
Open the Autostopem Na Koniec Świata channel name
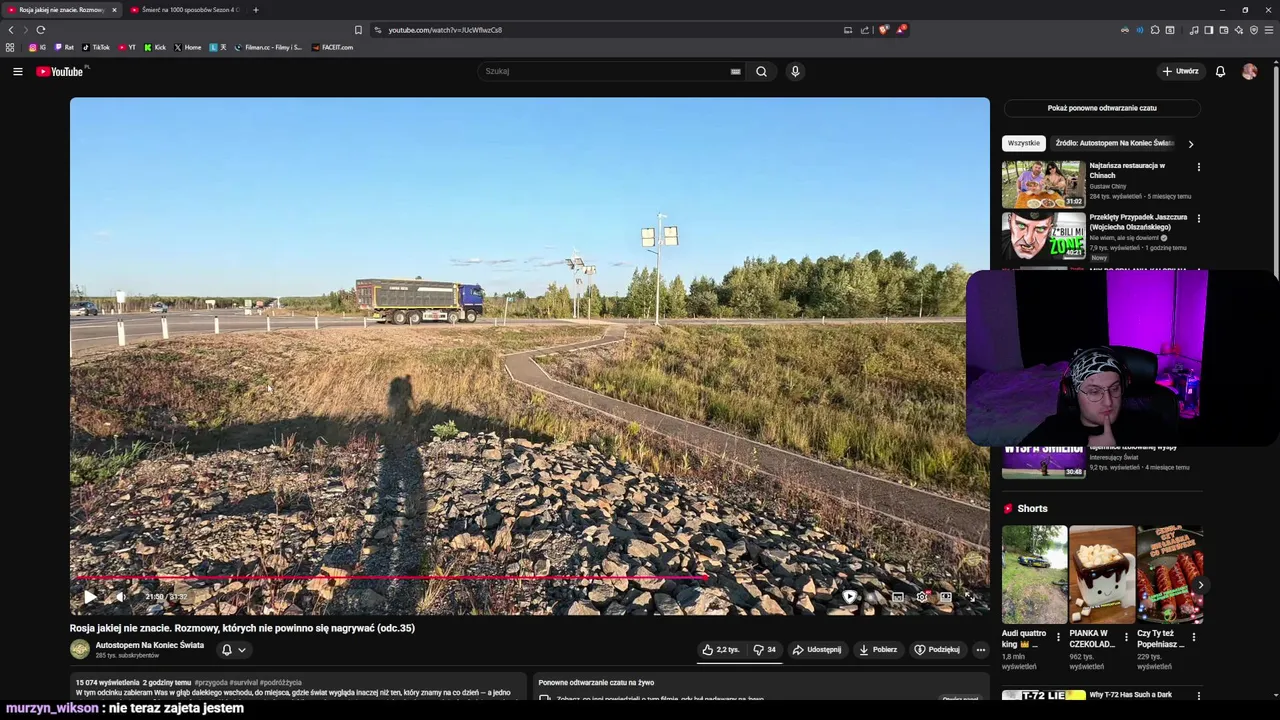pos(150,645)
